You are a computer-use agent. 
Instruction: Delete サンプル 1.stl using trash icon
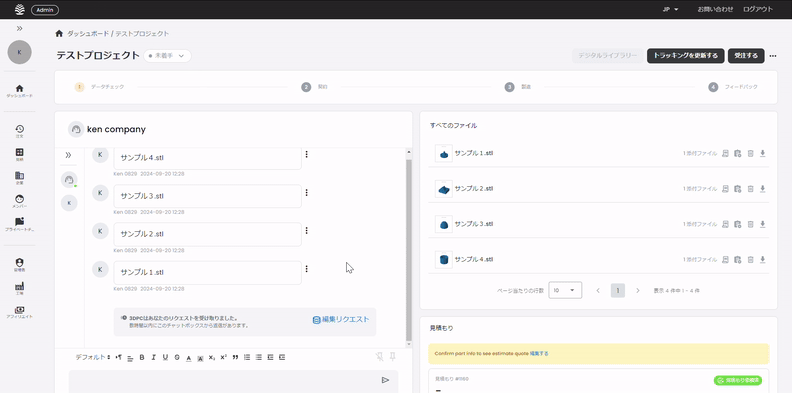(750, 153)
